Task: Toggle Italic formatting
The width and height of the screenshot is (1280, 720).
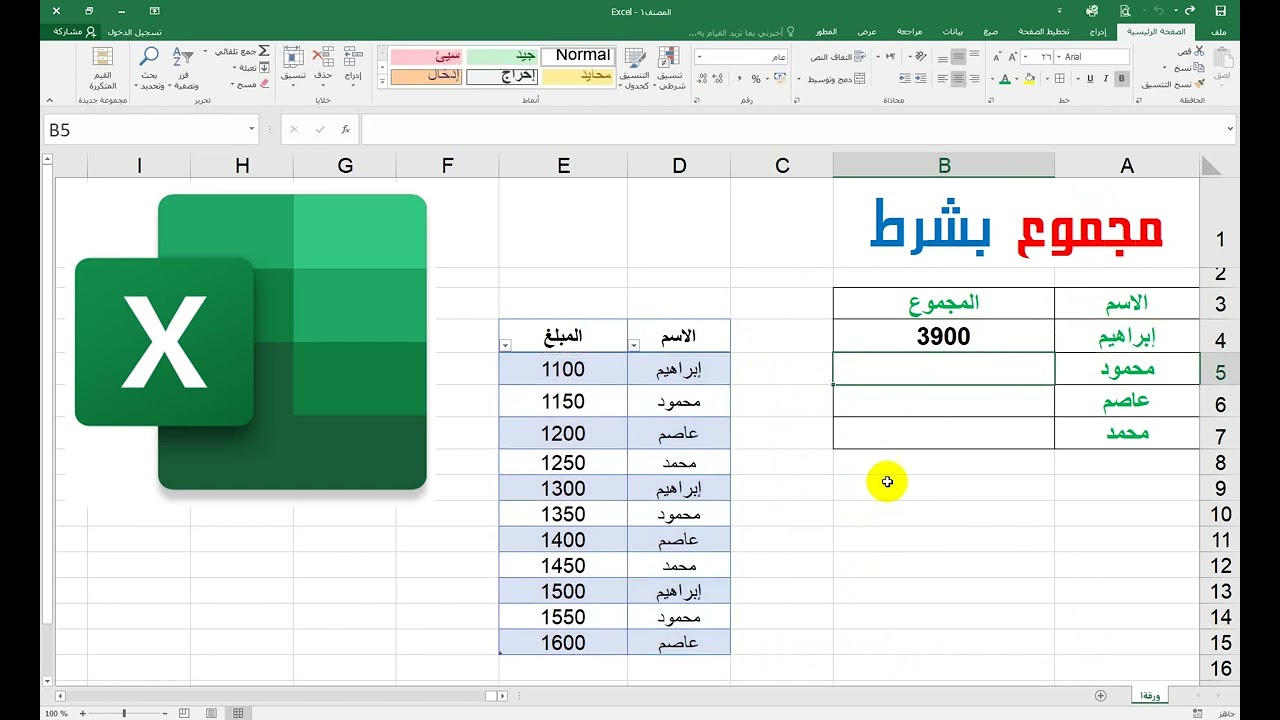Action: (1106, 79)
